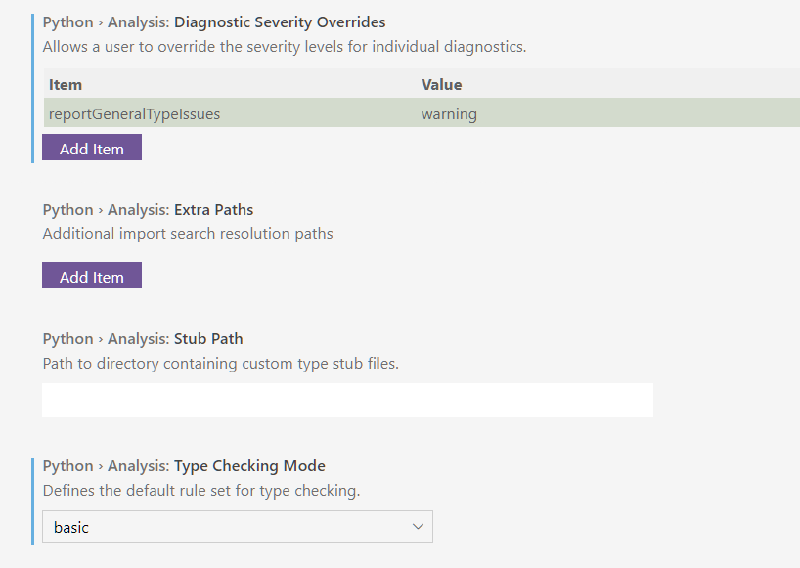Click the Item column header
Image resolution: width=800 pixels, height=568 pixels.
coord(65,84)
